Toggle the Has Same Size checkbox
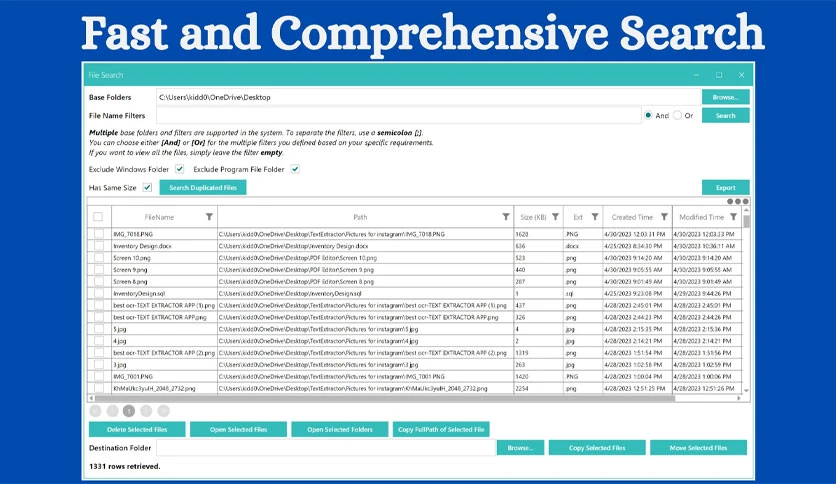Viewport: 836px width, 484px height. [147, 188]
